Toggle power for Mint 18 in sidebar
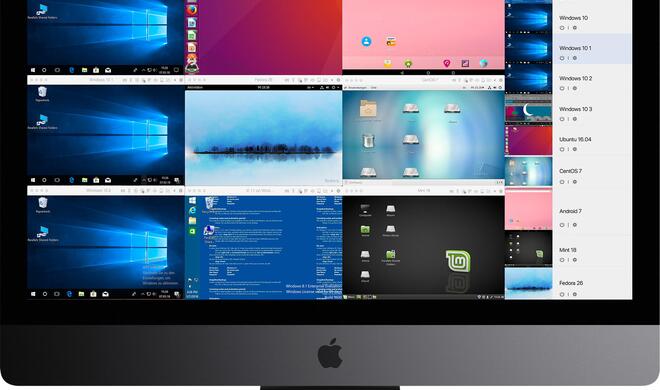 (x=562, y=260)
